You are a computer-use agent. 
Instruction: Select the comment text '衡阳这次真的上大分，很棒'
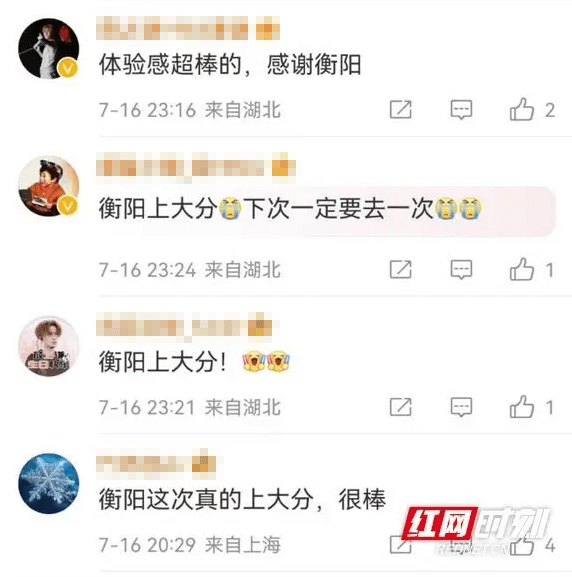click(242, 500)
